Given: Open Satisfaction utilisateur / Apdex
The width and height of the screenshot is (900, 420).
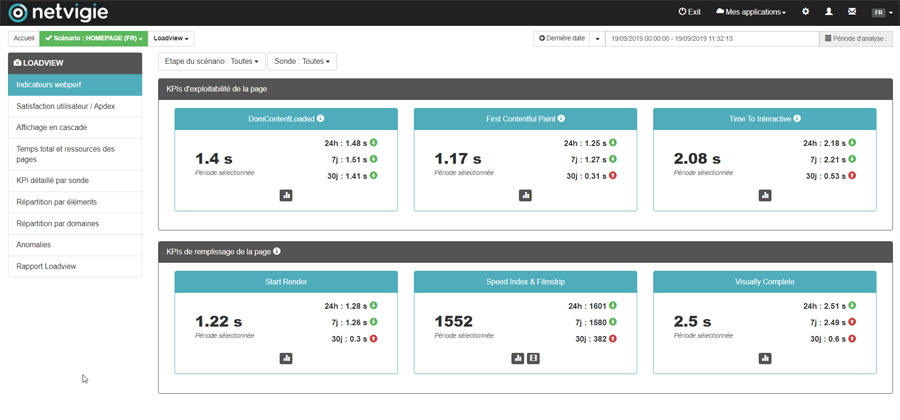Looking at the screenshot, I should 75,106.
